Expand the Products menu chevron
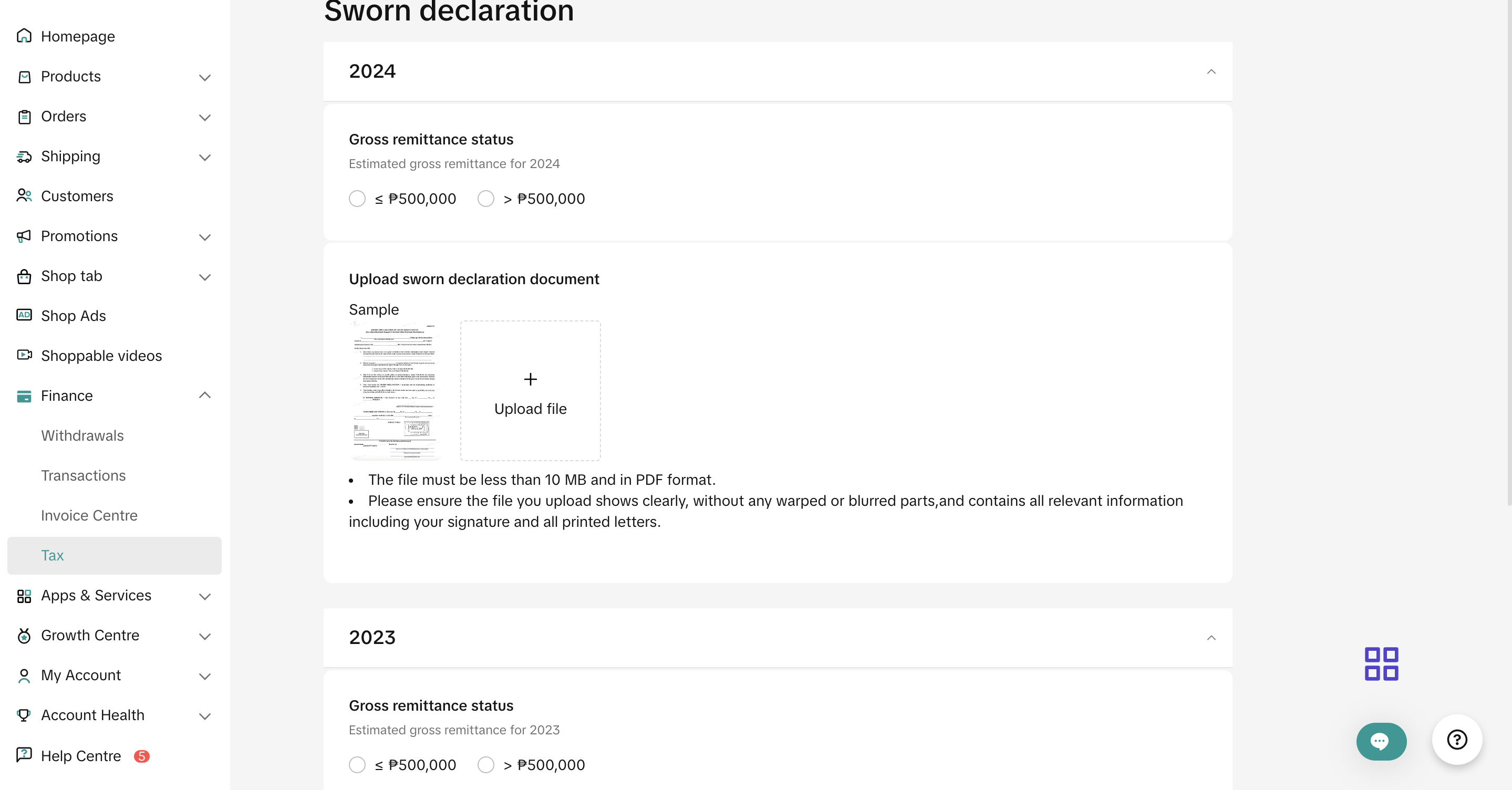The height and width of the screenshot is (790, 1512). [204, 77]
